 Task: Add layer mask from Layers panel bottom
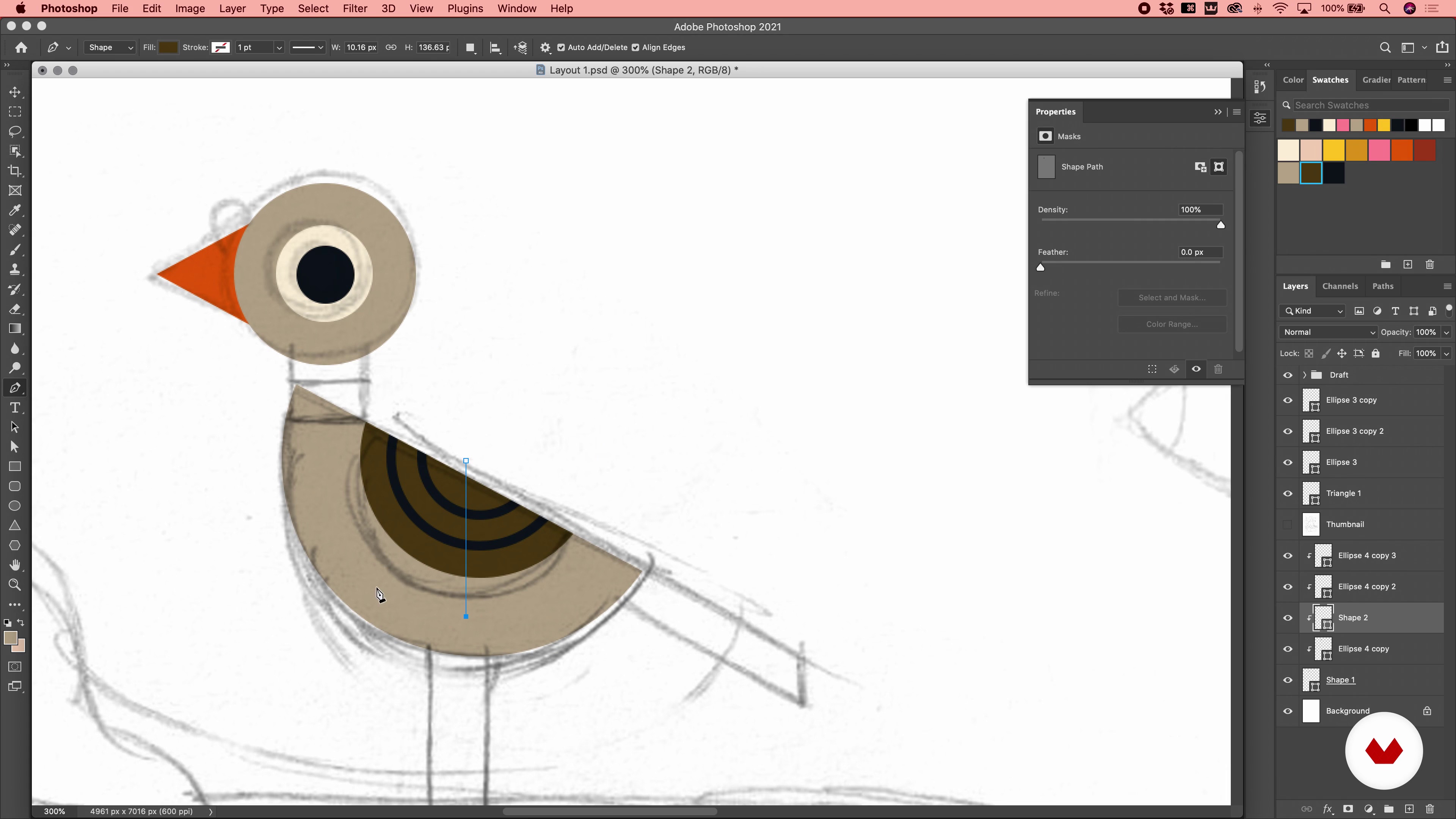pos(1348,809)
